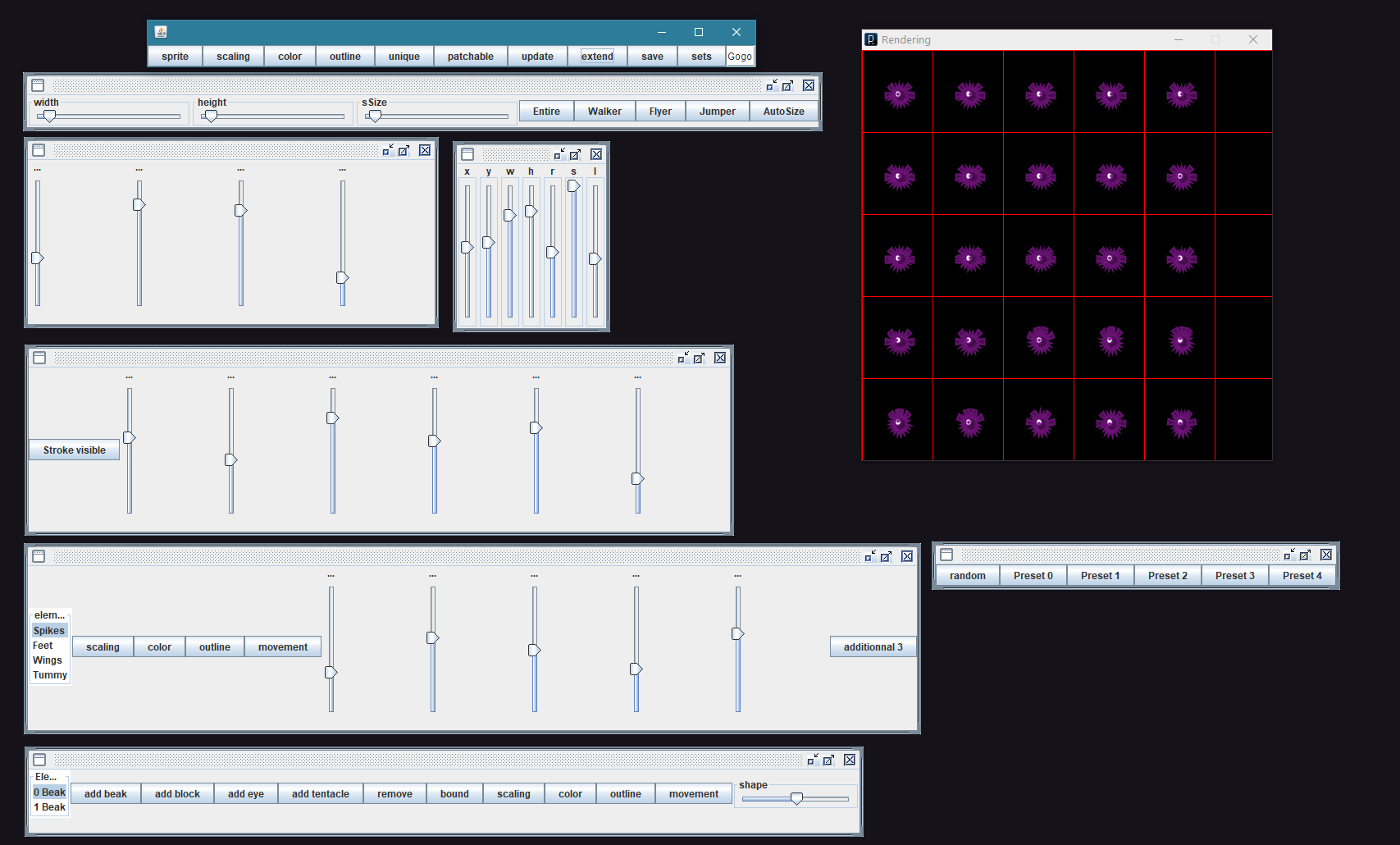The image size is (1400, 845).
Task: Open the system menu icon of the beak panel
Action: pyautogui.click(x=39, y=760)
